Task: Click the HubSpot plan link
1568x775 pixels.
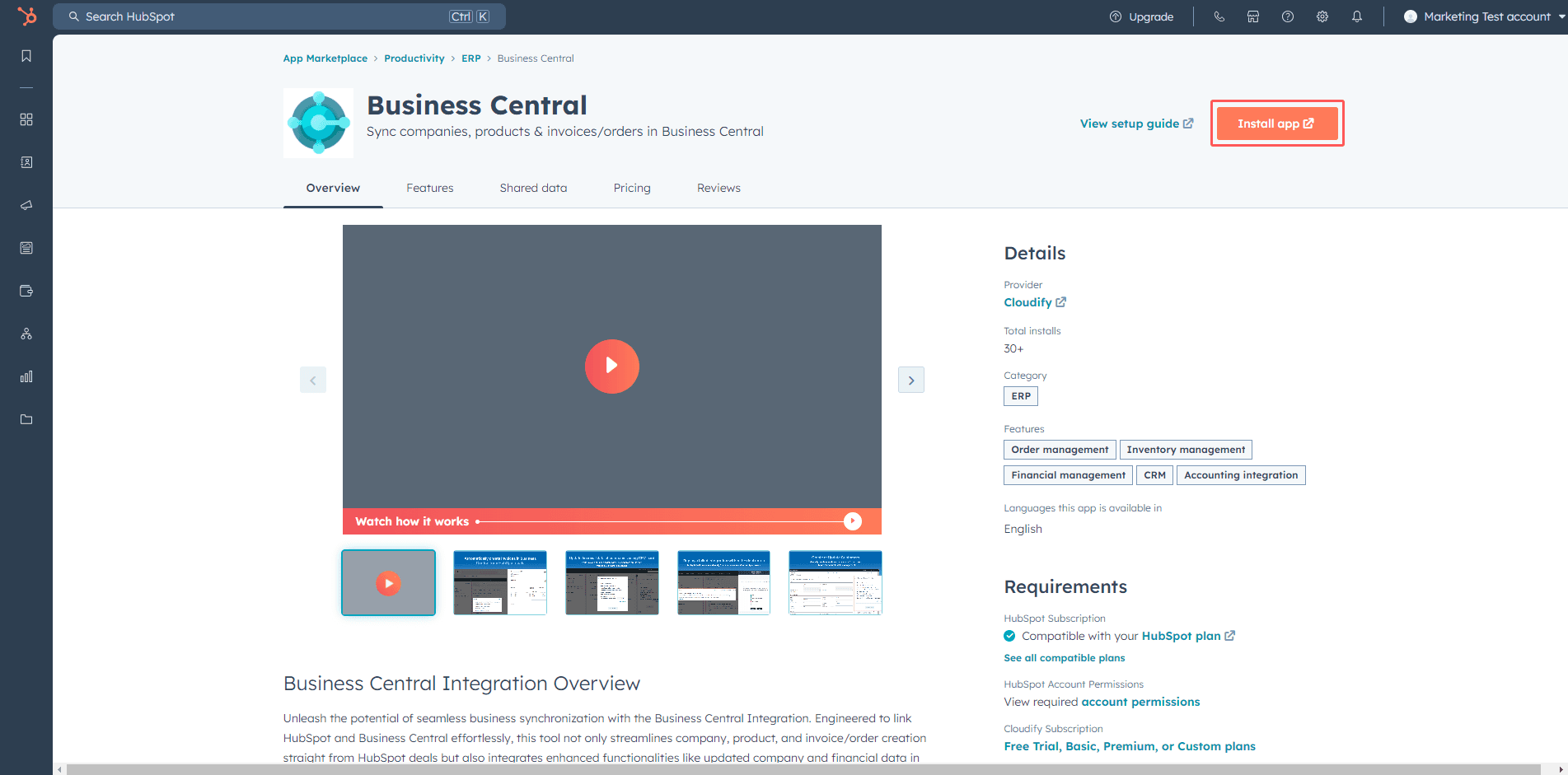Action: point(1188,636)
